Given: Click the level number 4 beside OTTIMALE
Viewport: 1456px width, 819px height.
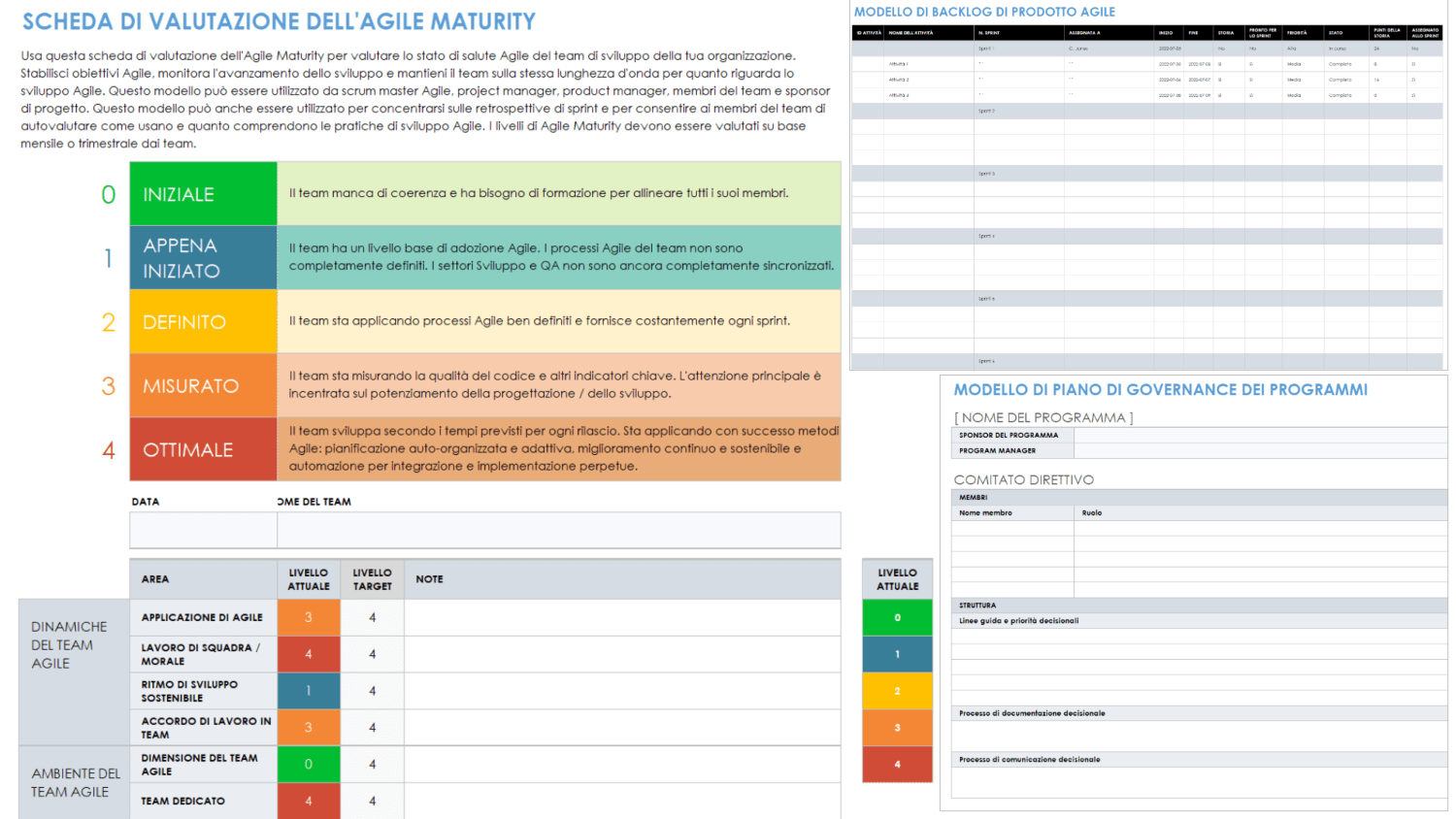Looking at the screenshot, I should click(108, 450).
